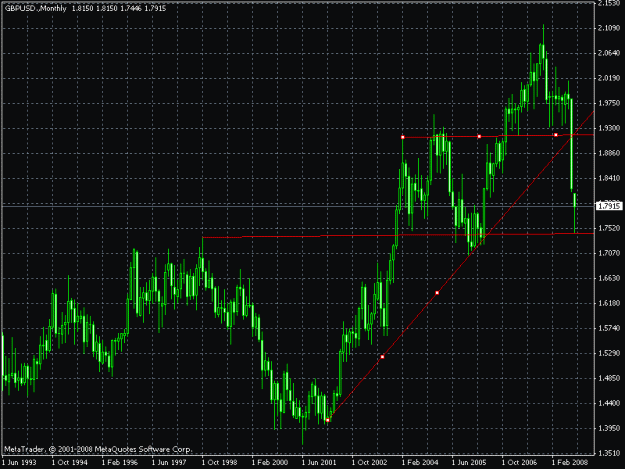Click the 1 Feb 1996 date label
625x469 pixels.
coord(120,463)
